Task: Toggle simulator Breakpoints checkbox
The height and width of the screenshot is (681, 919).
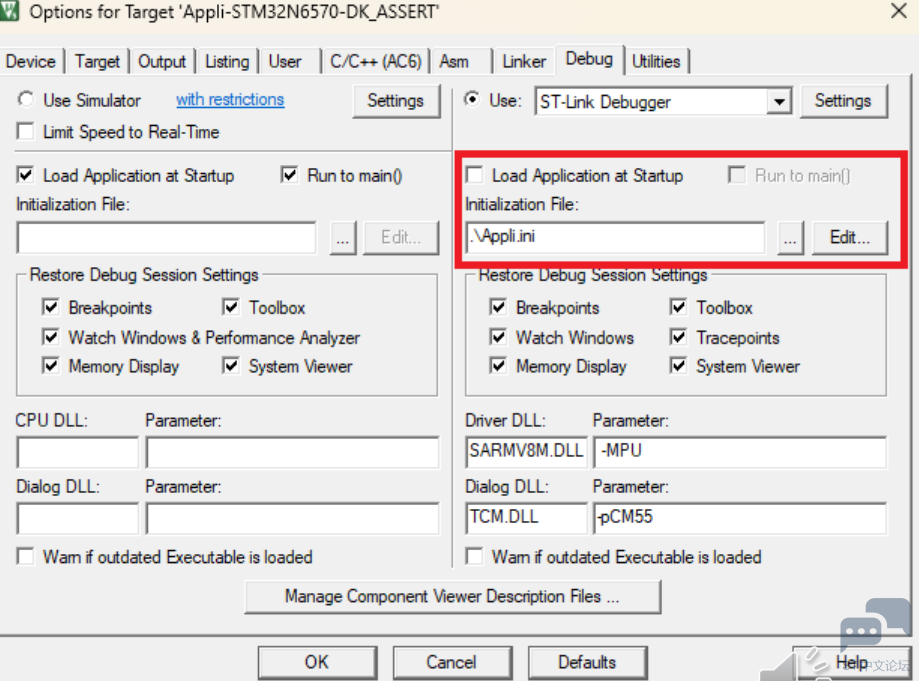Action: click(51, 307)
